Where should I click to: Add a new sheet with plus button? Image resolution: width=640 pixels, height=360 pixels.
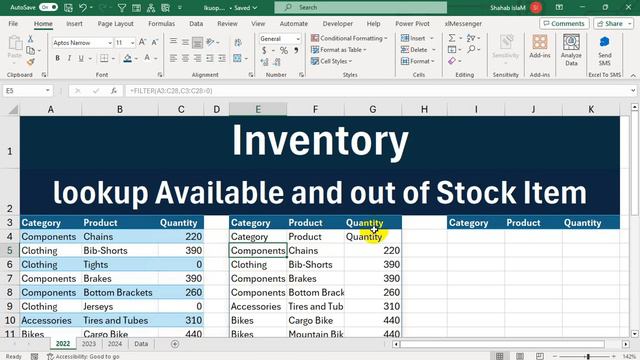coord(175,344)
